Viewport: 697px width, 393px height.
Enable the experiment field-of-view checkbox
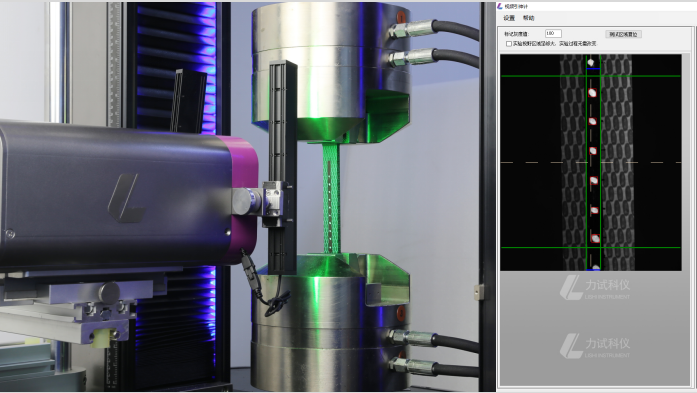click(x=509, y=44)
